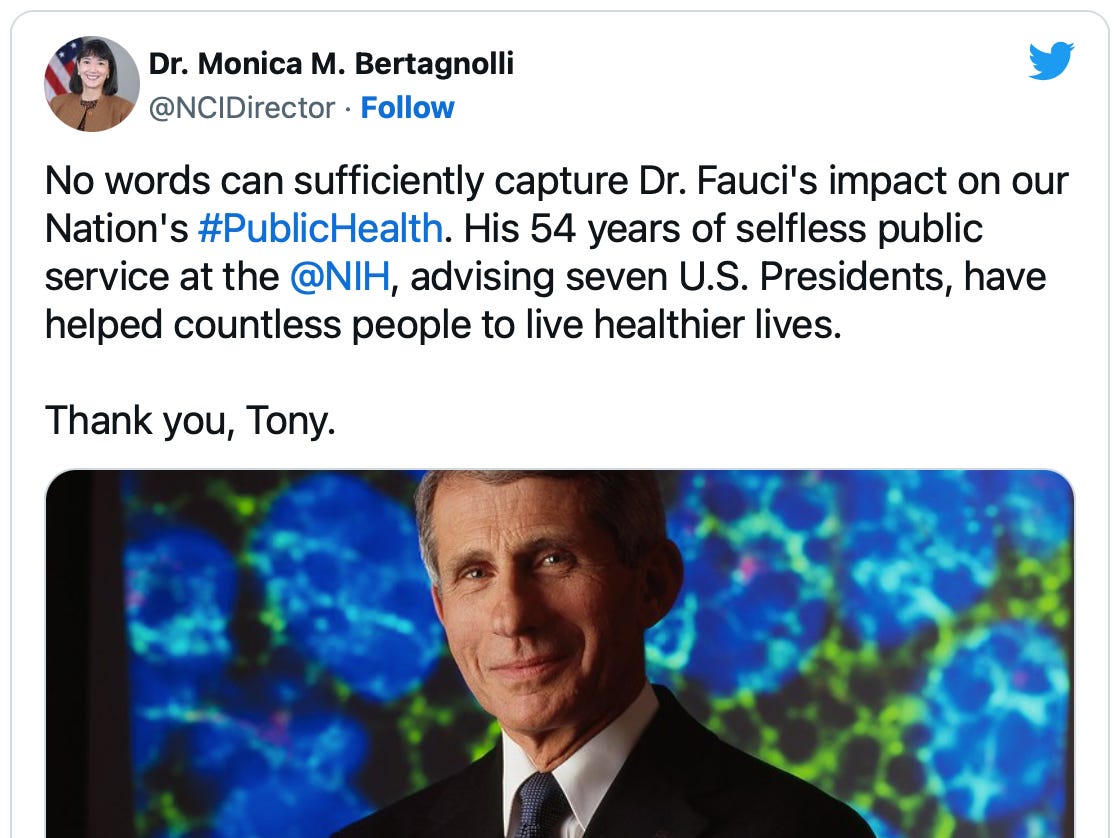
Task: Click the word "Nation's" in the tweet
Action: click(116, 229)
